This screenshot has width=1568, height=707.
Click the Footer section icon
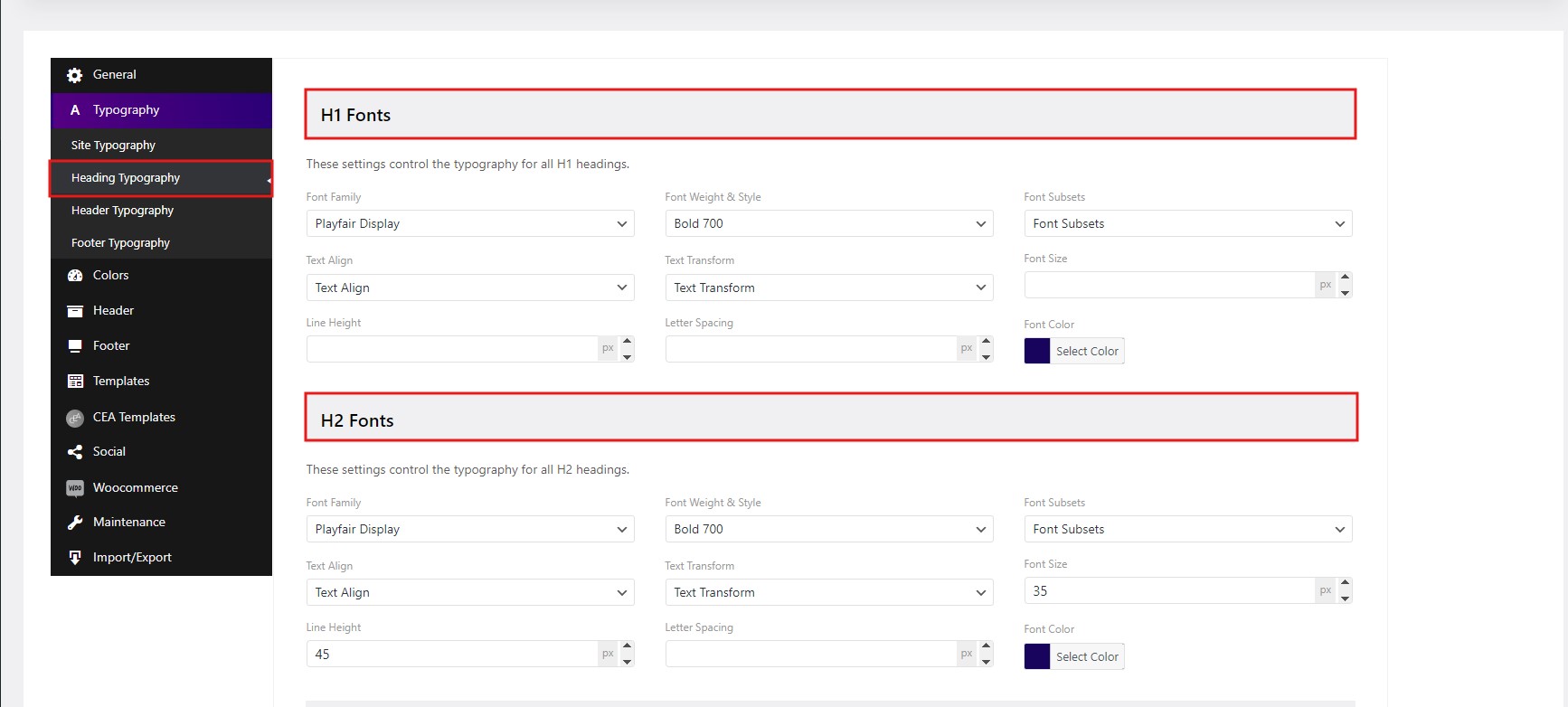[x=75, y=346]
